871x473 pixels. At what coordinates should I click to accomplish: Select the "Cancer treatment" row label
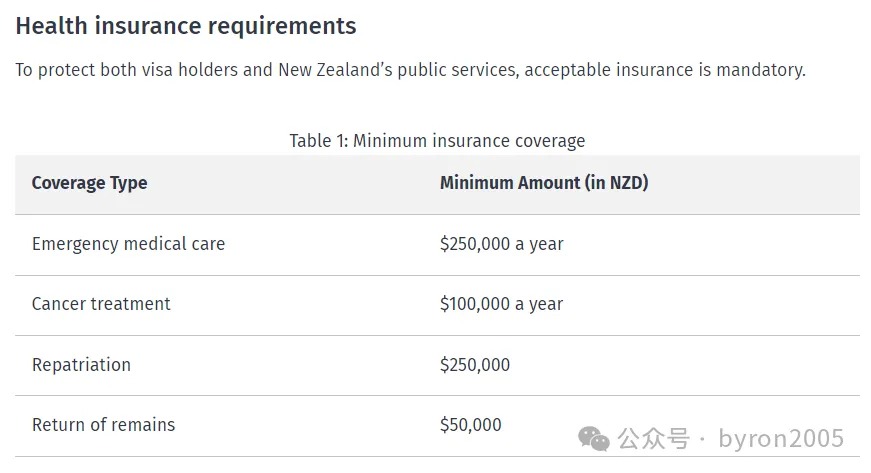(x=101, y=304)
